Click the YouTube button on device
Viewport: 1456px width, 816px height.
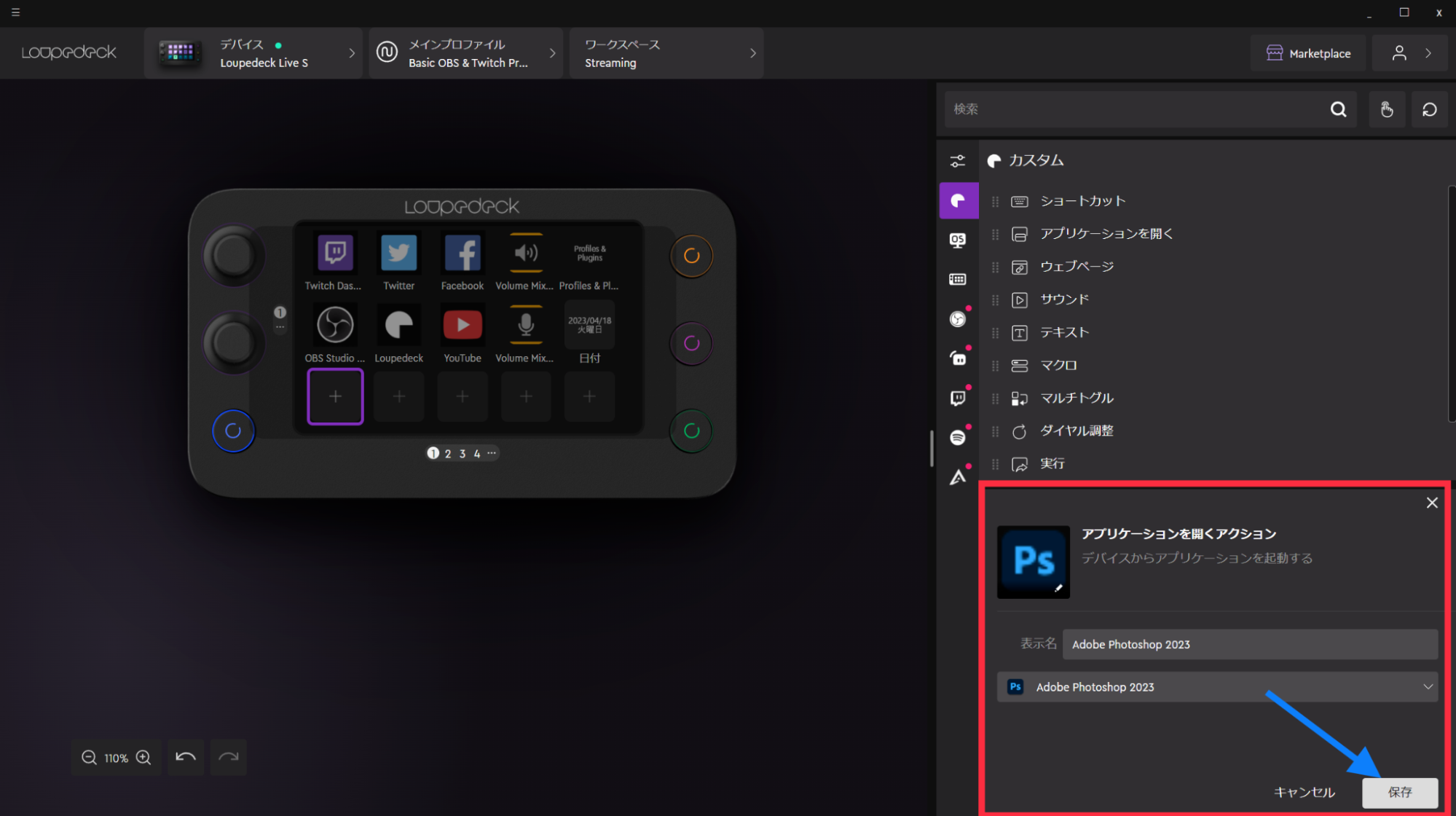[x=463, y=325]
